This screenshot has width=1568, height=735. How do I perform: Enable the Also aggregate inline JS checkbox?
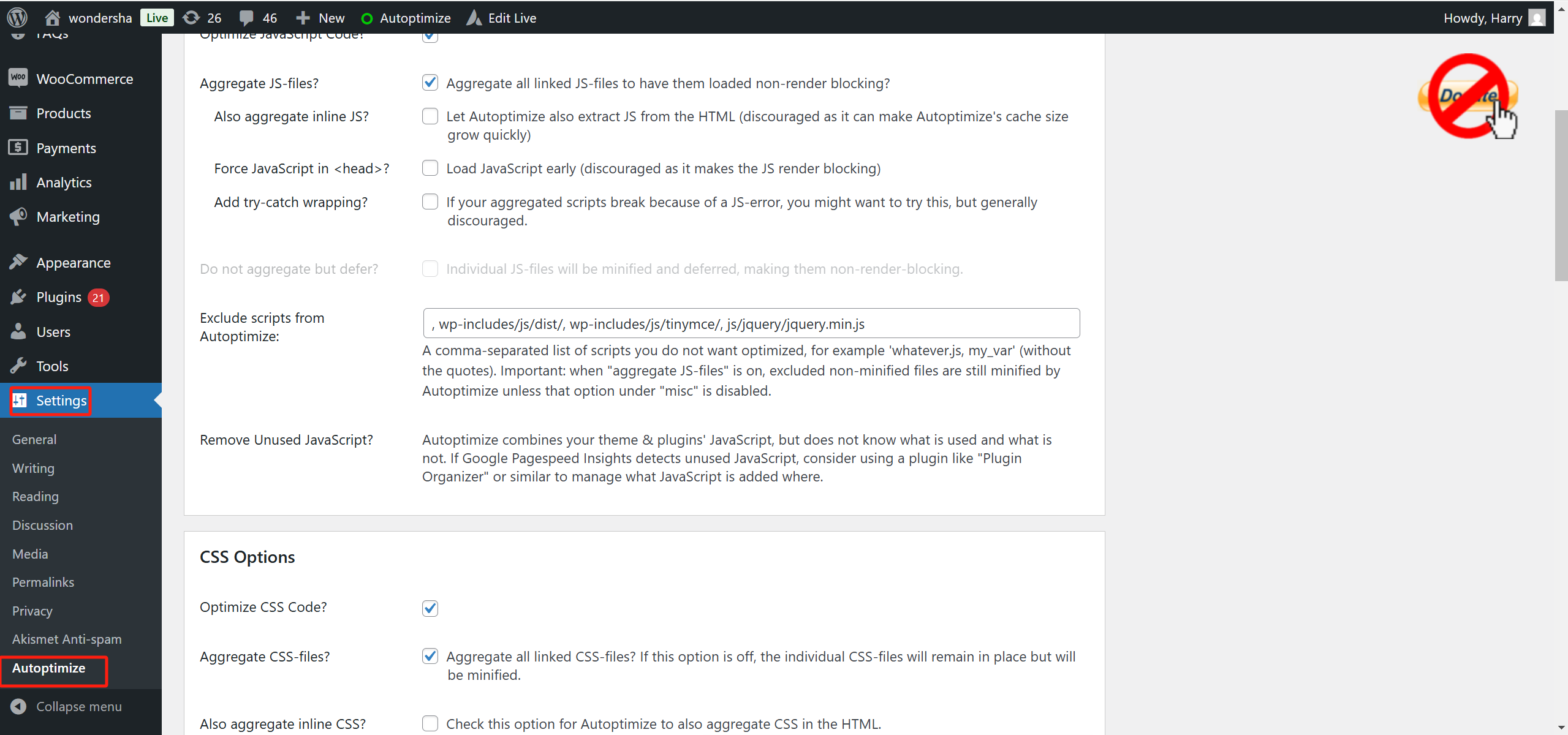click(x=430, y=116)
